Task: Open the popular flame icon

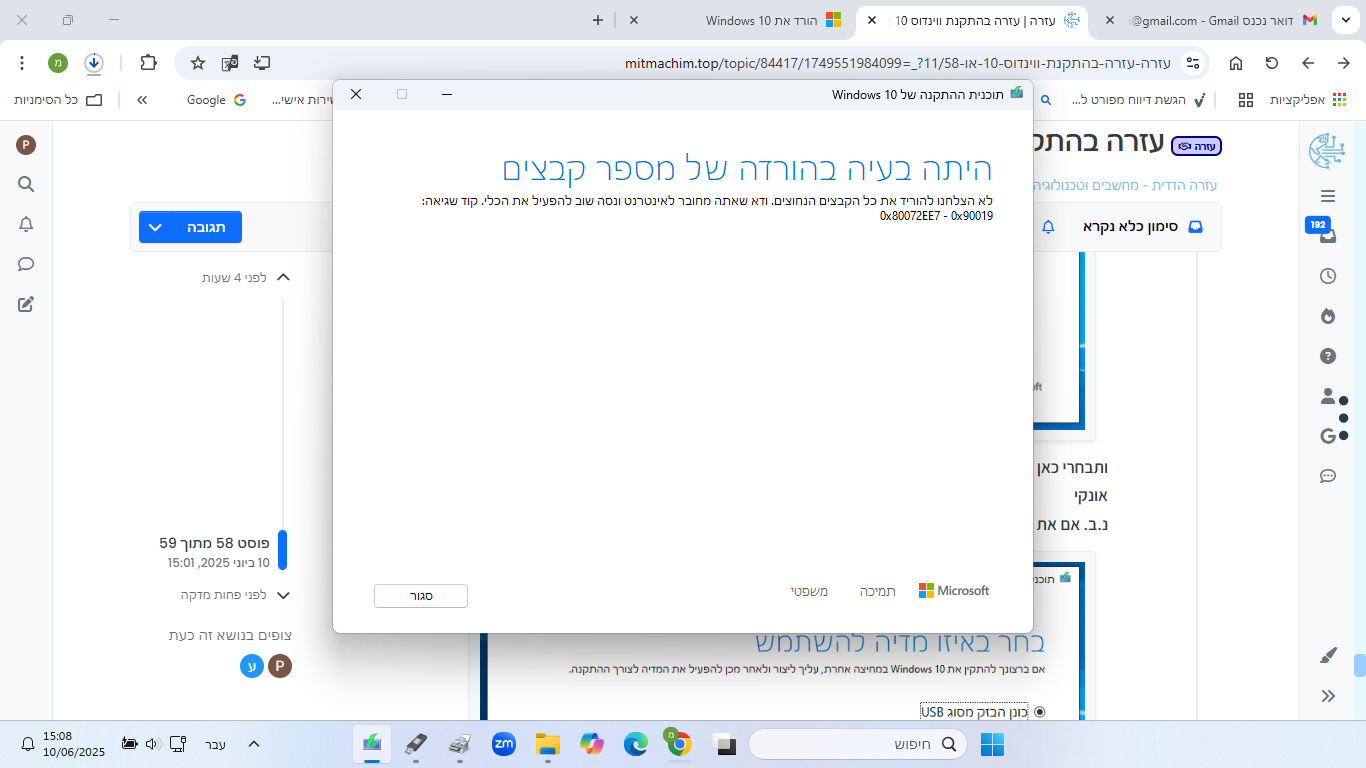Action: pyautogui.click(x=1328, y=316)
